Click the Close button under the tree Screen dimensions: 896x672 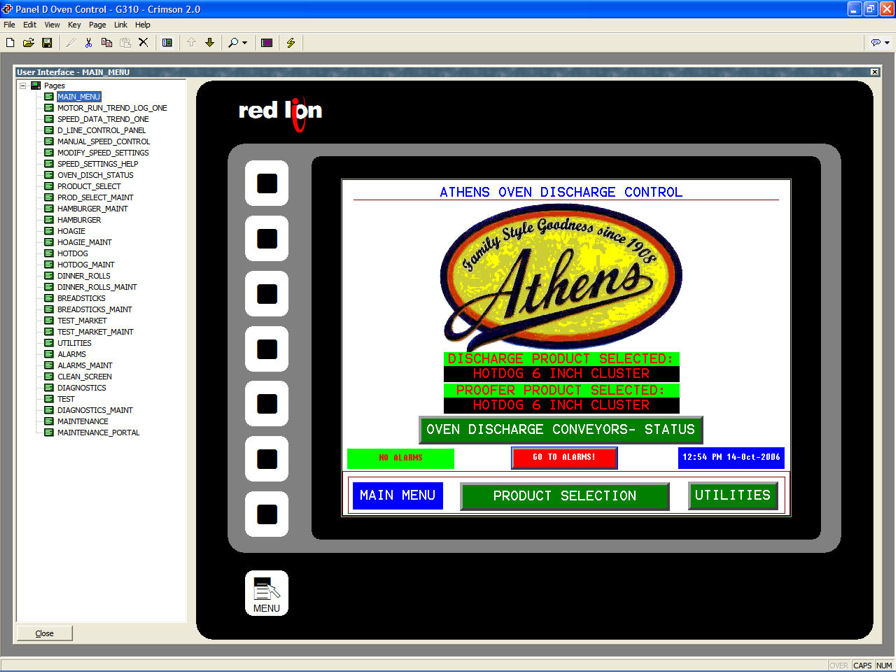(x=45, y=633)
